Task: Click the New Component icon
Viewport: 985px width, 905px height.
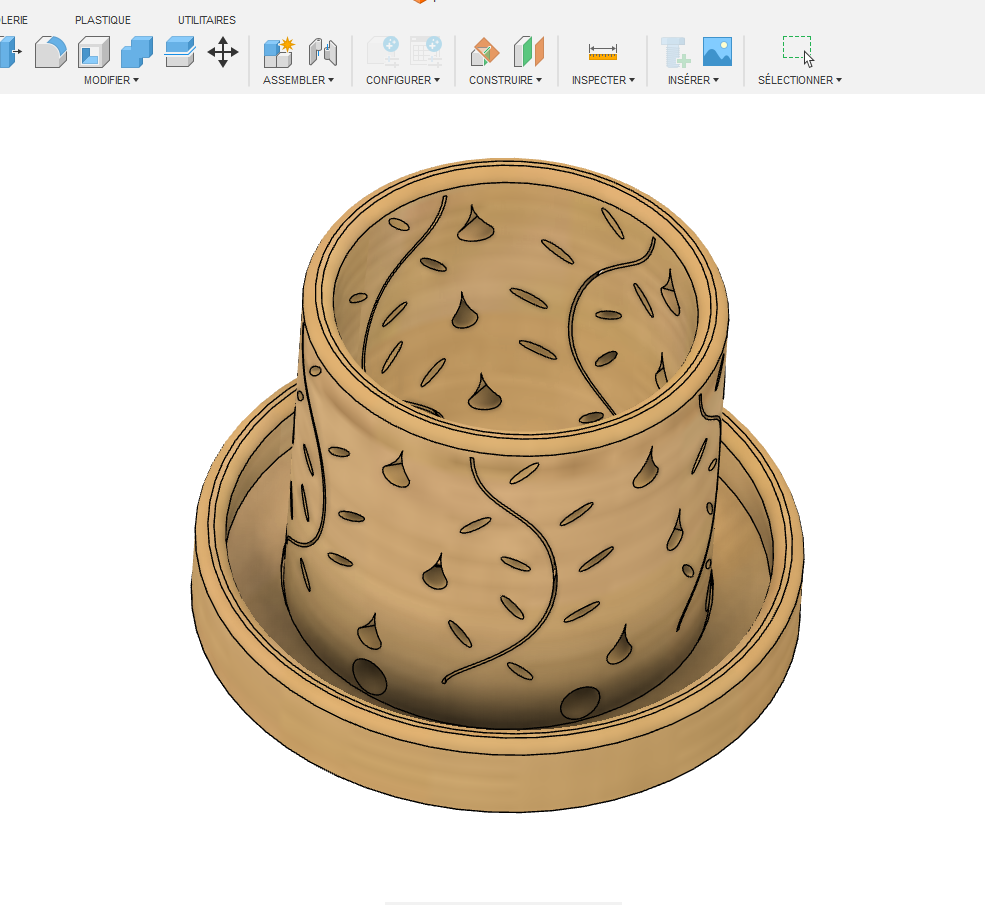Action: 279,51
